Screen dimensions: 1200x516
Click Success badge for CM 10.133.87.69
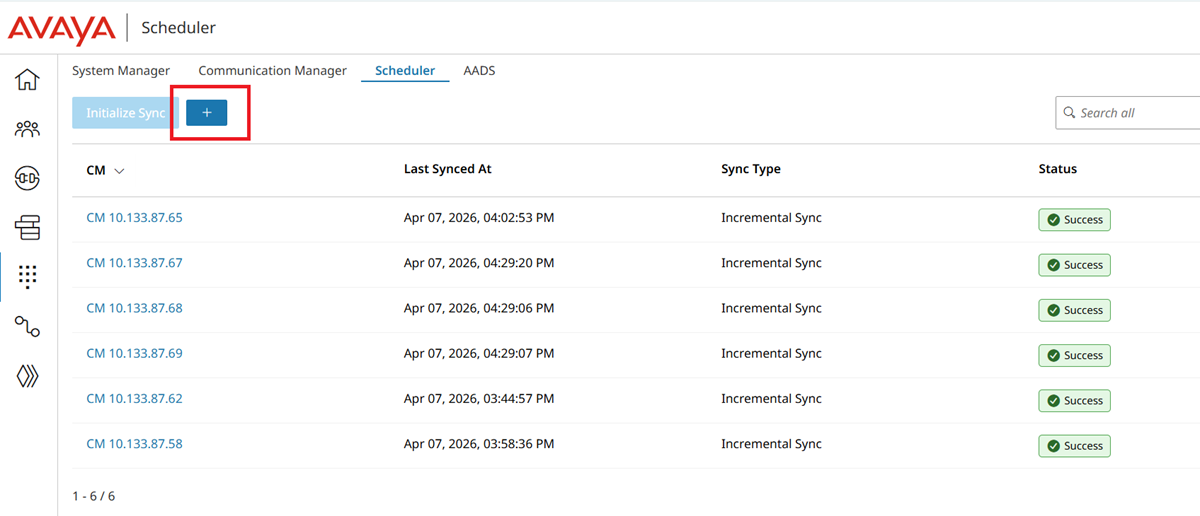click(1074, 355)
